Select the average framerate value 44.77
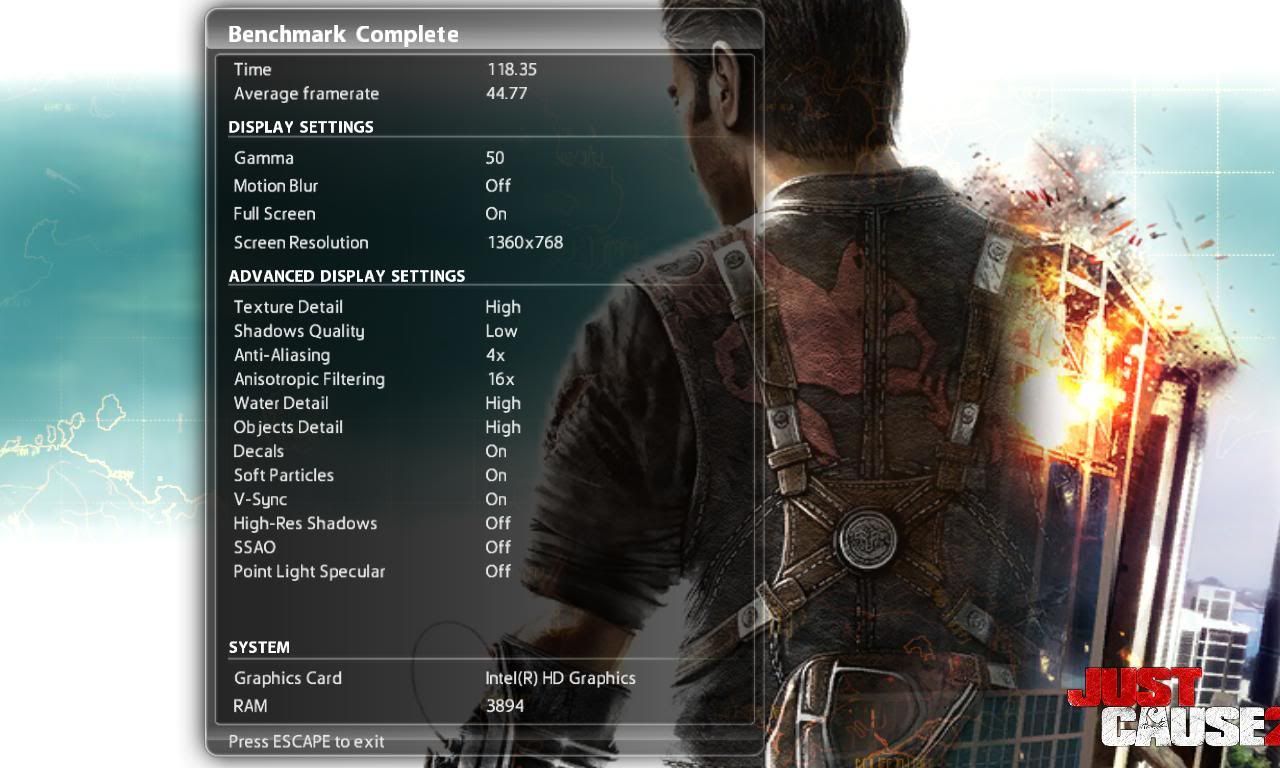 click(x=506, y=93)
